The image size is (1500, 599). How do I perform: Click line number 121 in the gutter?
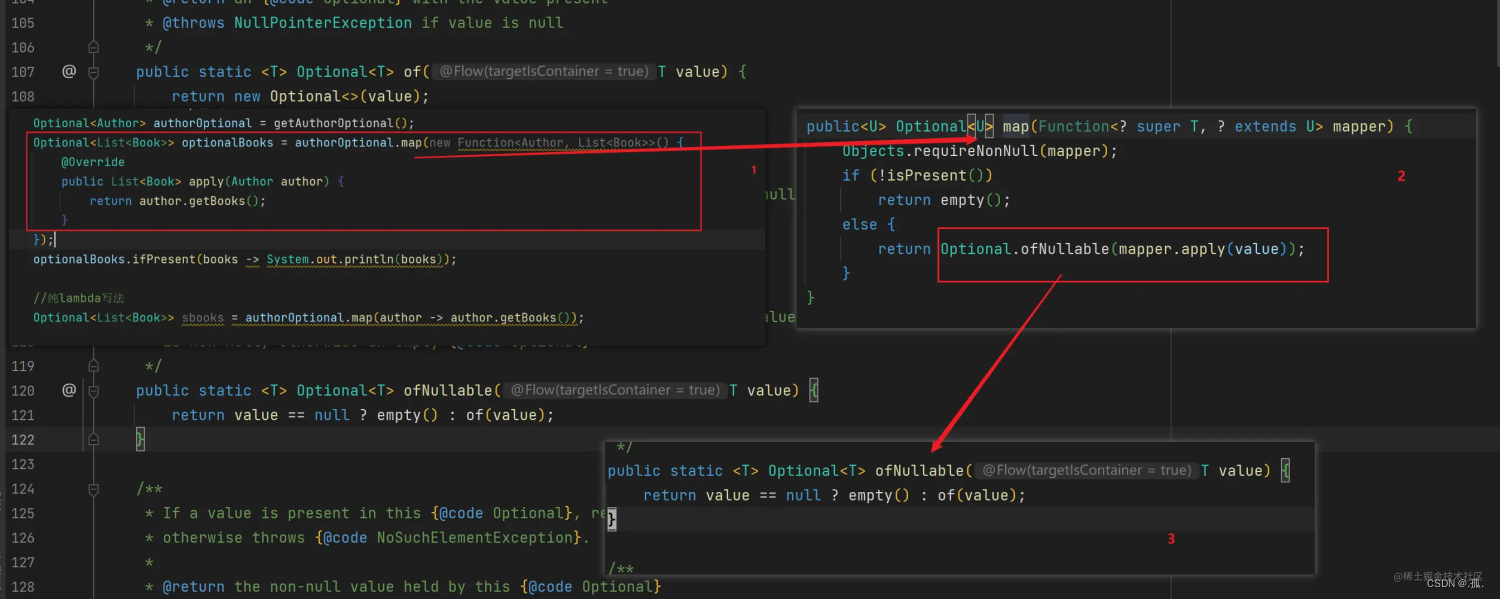coord(22,415)
